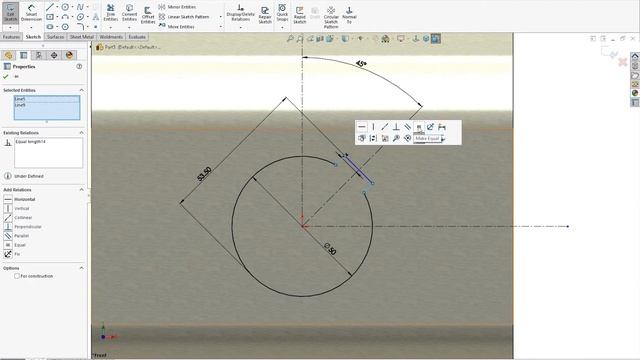
Task: Click Zoom to Fit in view toolbar
Action: pyautogui.click(x=290, y=39)
